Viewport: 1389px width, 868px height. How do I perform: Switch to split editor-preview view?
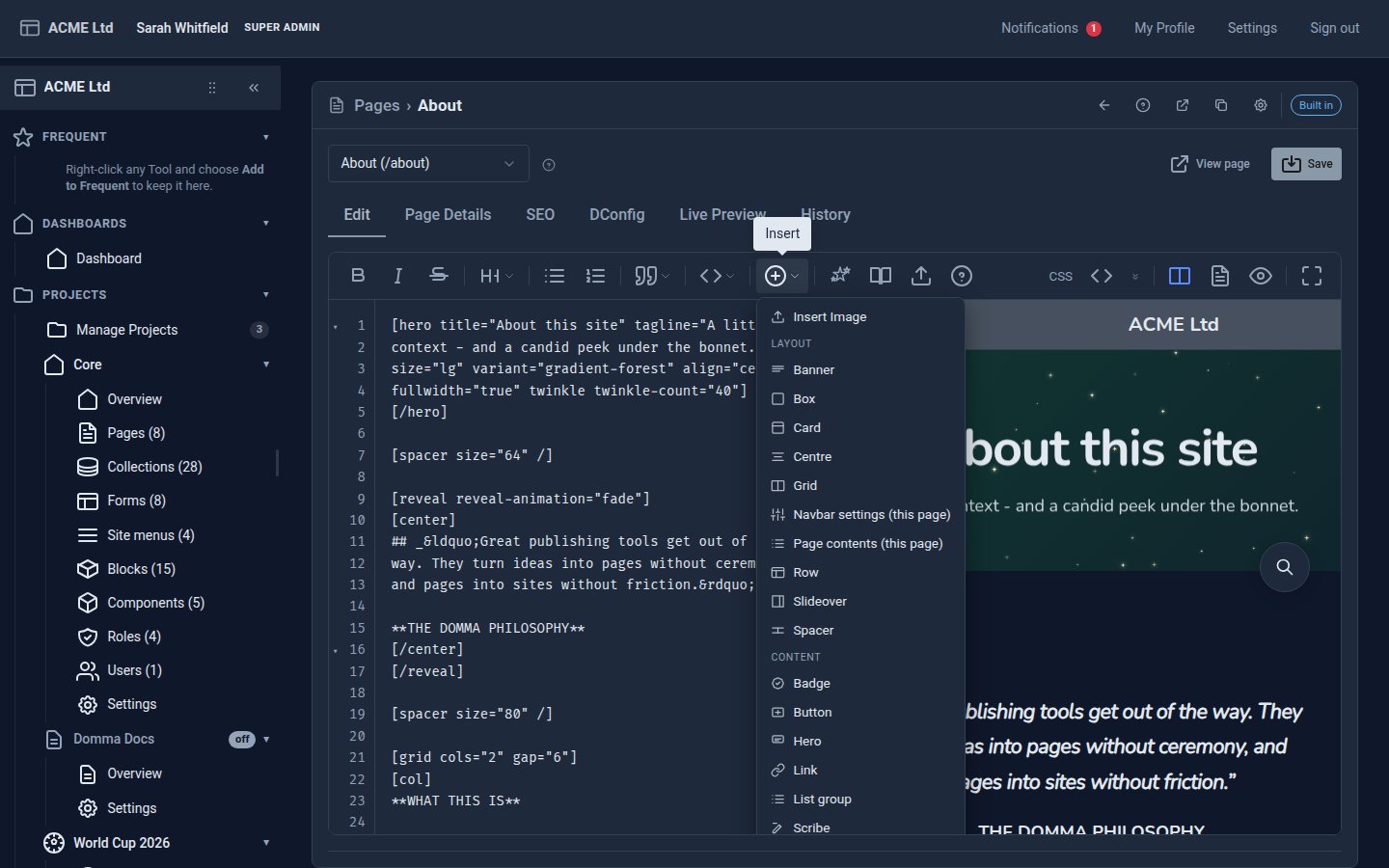[x=1180, y=276]
